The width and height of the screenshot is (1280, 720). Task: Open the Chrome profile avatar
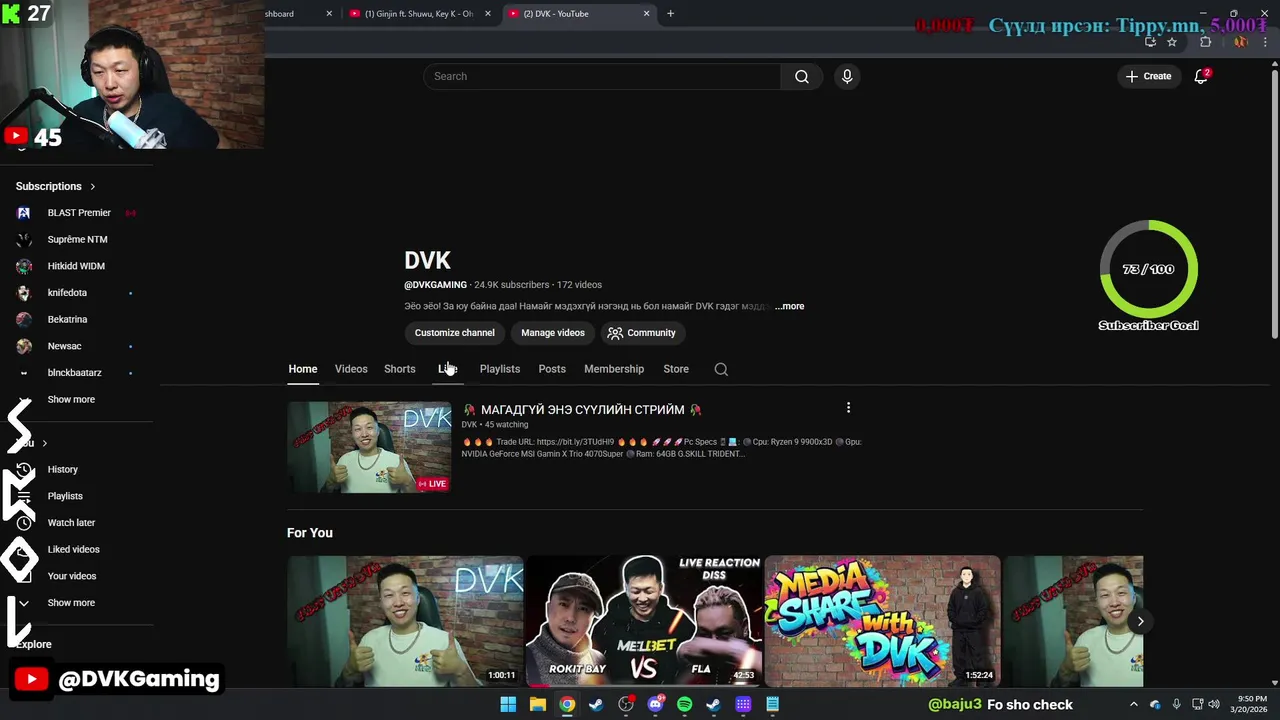click(x=1240, y=42)
